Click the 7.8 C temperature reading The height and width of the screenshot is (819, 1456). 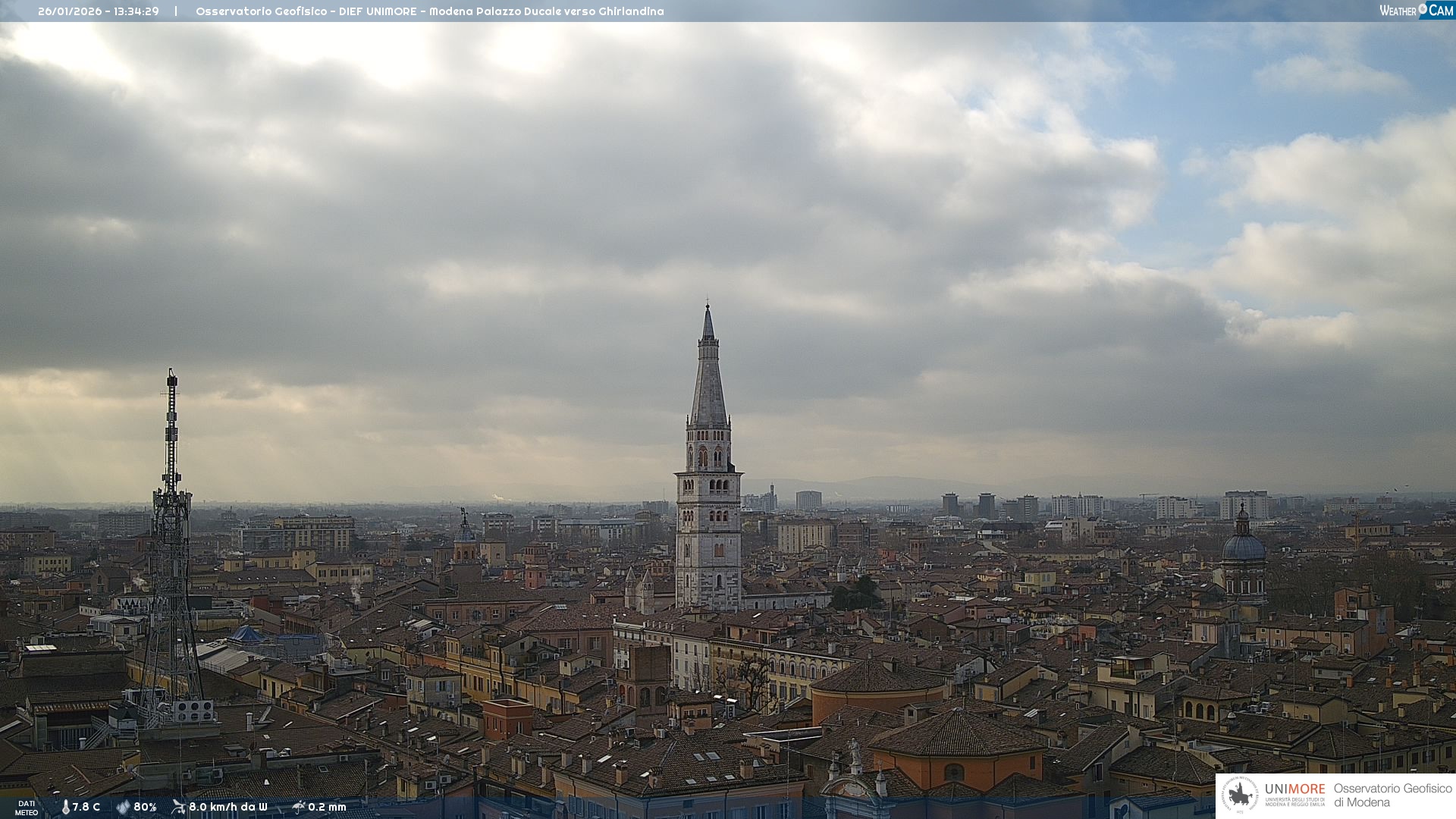(86, 807)
